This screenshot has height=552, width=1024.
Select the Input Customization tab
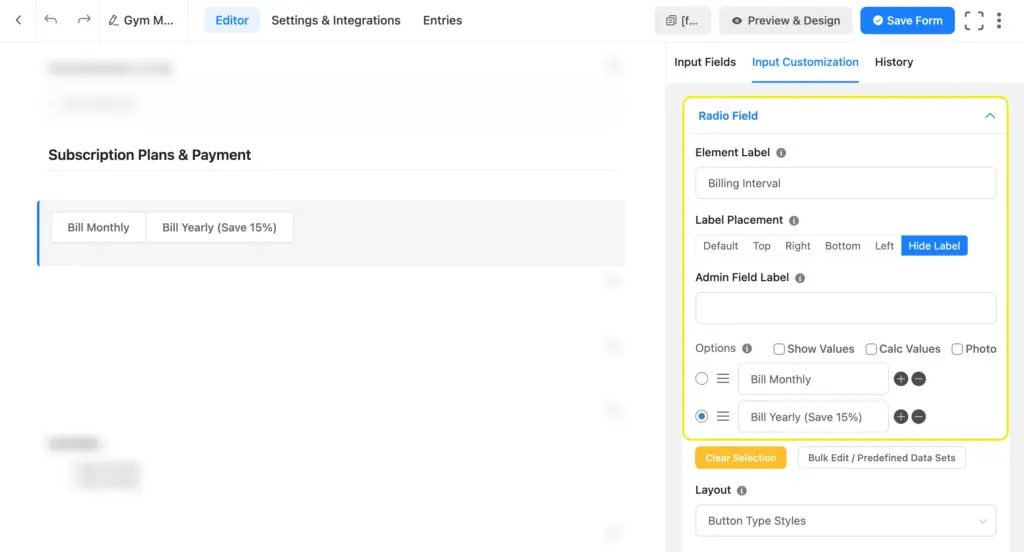click(805, 62)
